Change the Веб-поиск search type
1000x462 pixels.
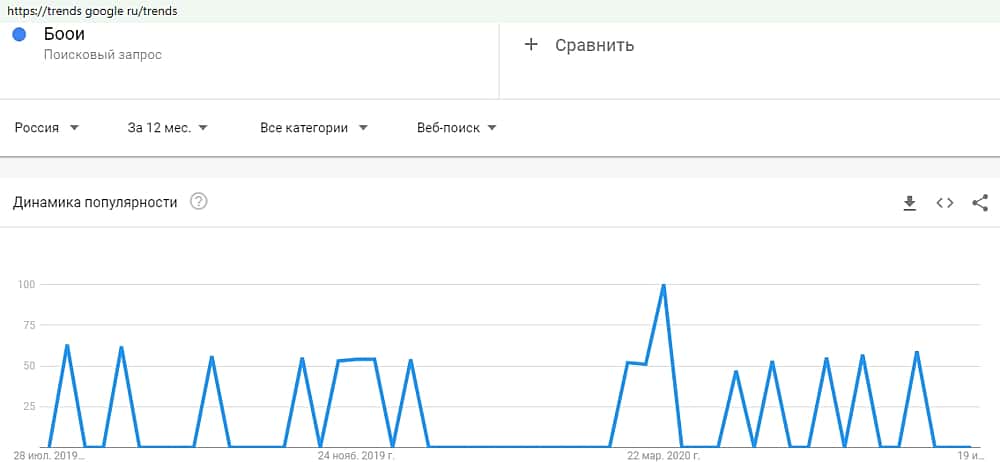[456, 128]
